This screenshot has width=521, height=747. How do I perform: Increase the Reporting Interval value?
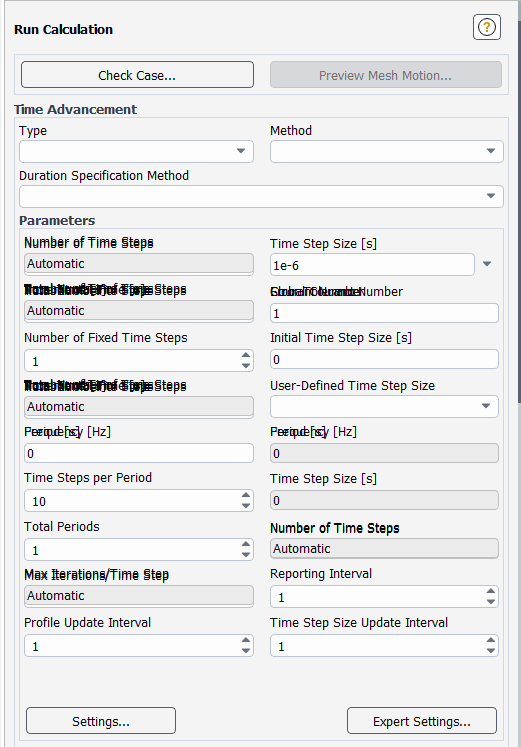(491, 592)
